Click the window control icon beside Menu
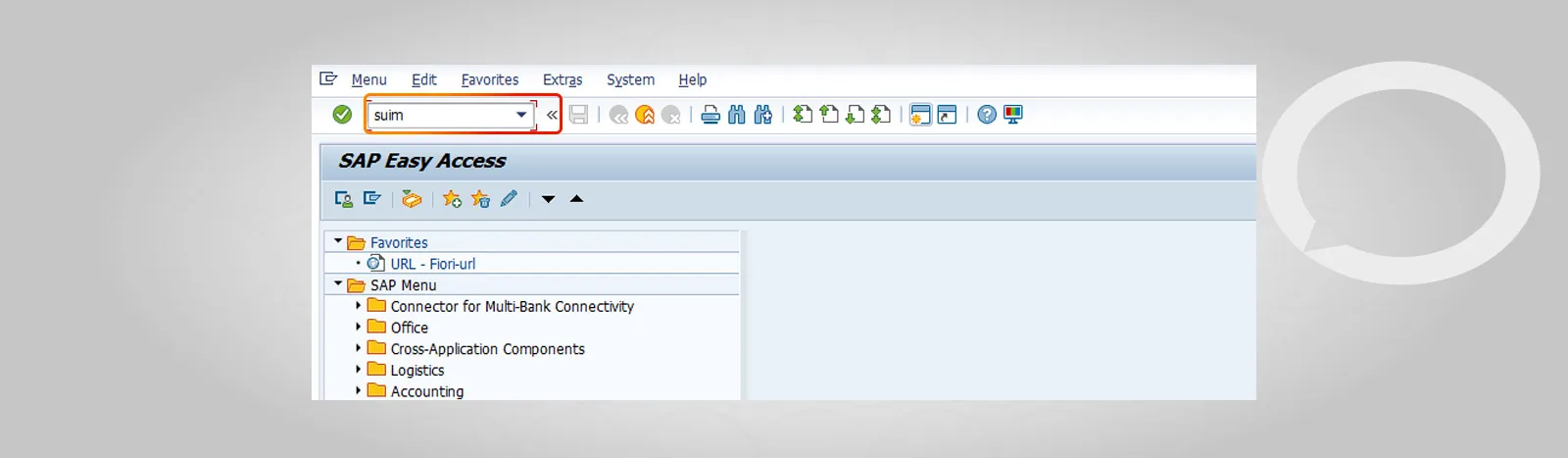 (328, 78)
